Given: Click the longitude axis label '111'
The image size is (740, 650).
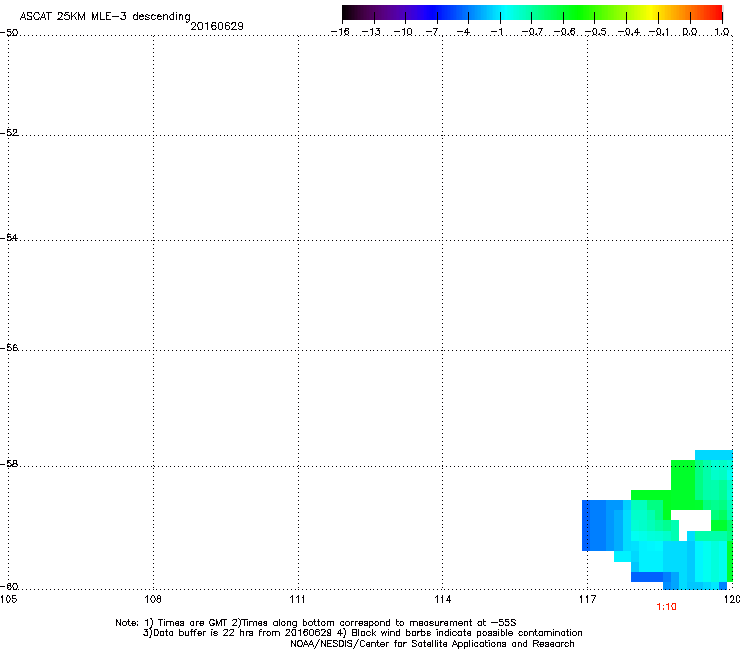Looking at the screenshot, I should pyautogui.click(x=297, y=599).
